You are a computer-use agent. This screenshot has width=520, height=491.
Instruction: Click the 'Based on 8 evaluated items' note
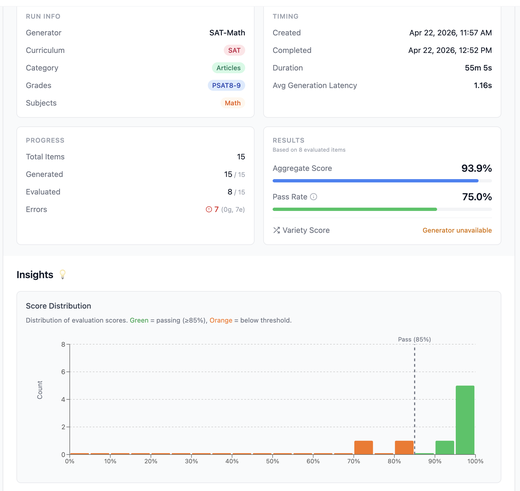309,150
